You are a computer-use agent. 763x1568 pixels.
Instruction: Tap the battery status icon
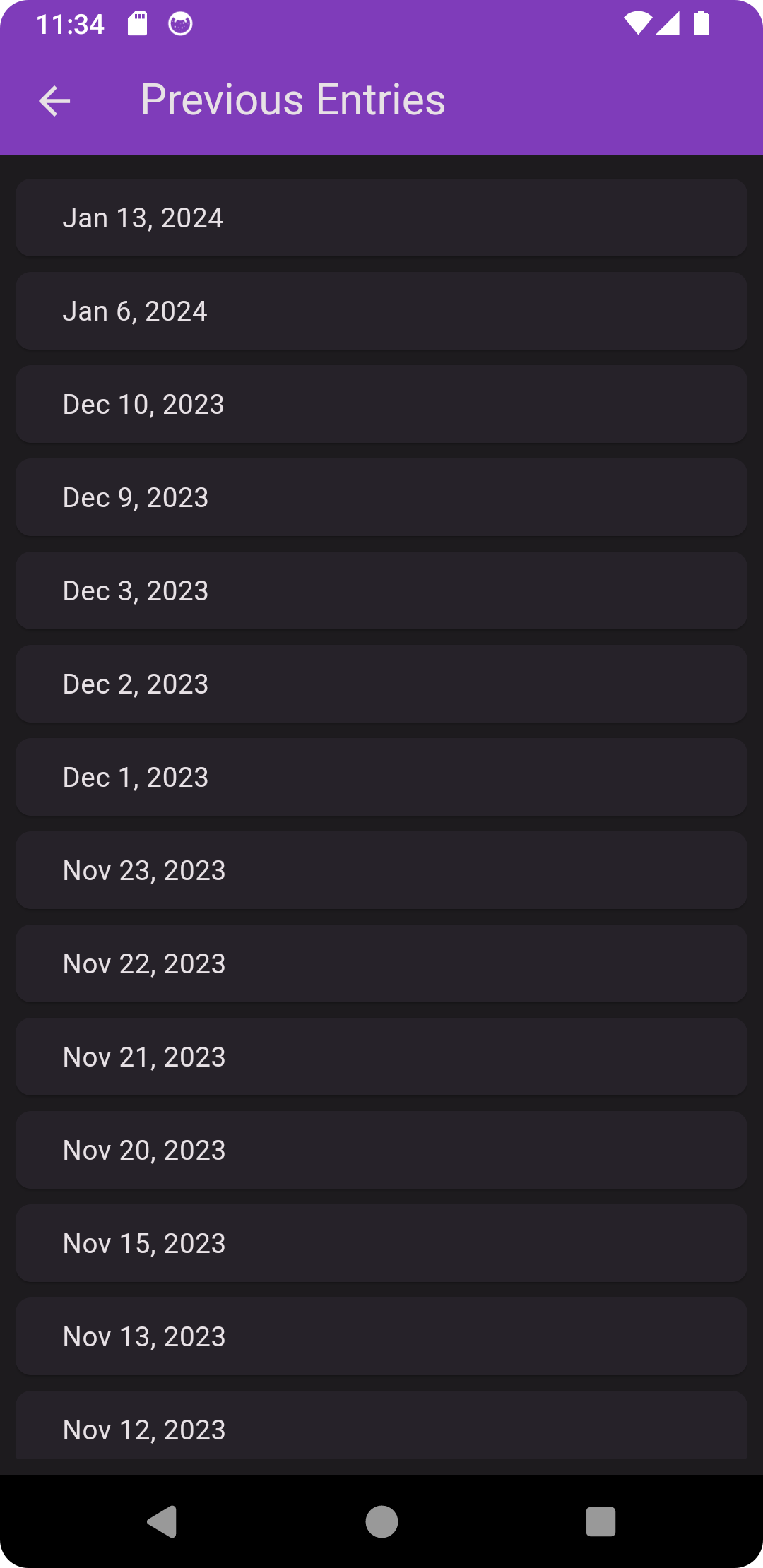(x=701, y=24)
